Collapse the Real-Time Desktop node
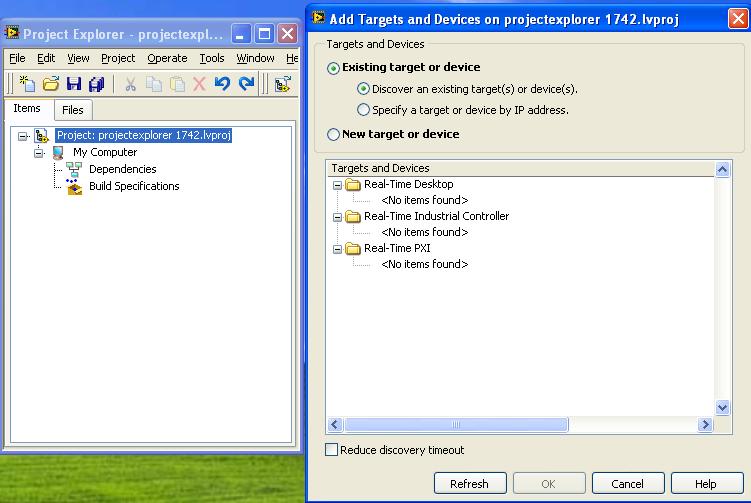The height and width of the screenshot is (503, 751). click(337, 185)
